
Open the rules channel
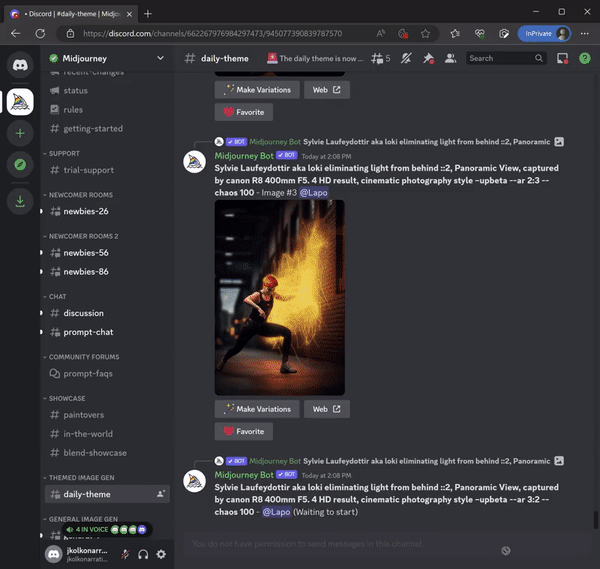(x=107, y=109)
